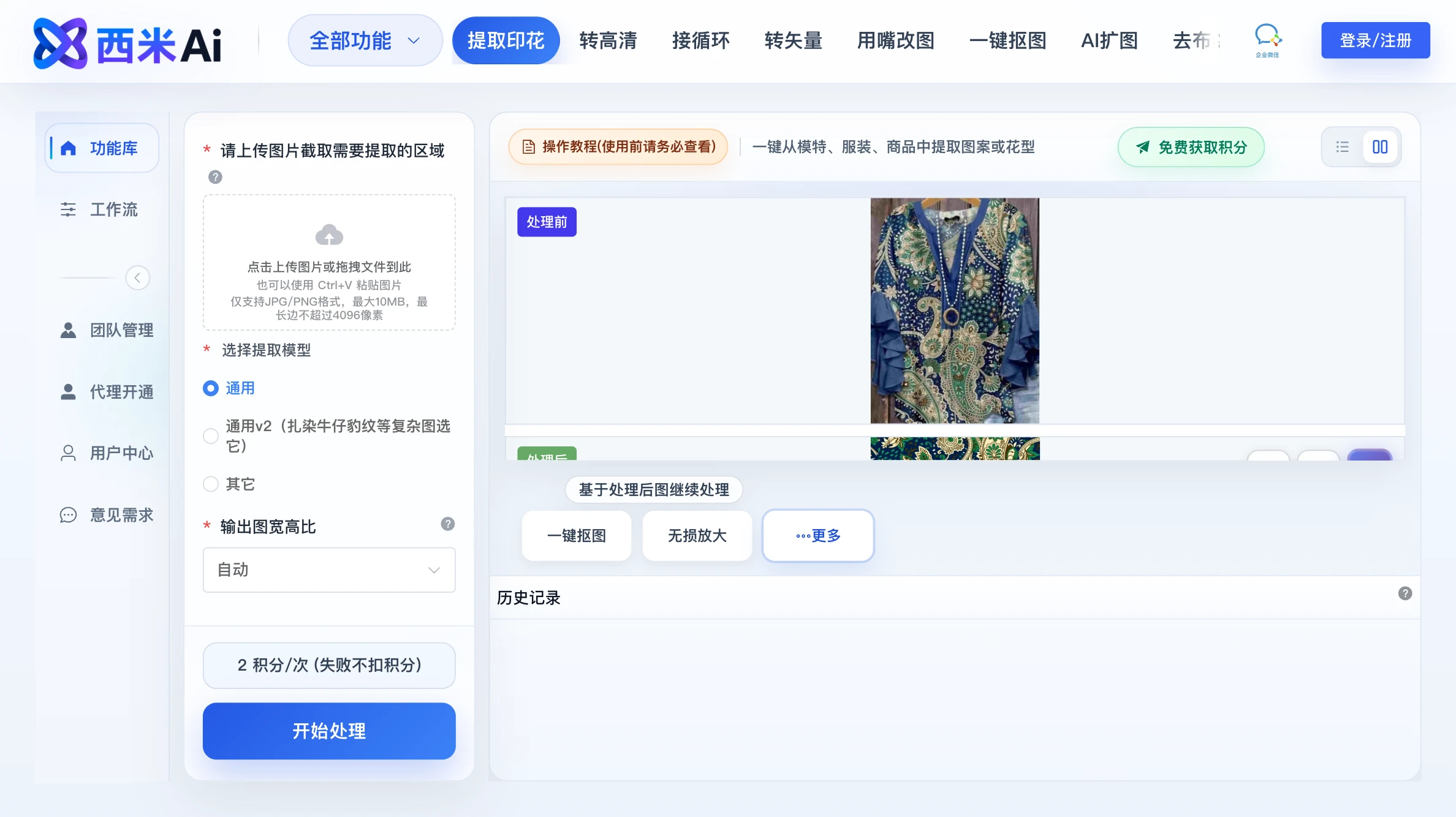1456x817 pixels.
Task: Switch to 接循环 tab
Action: coord(700,41)
